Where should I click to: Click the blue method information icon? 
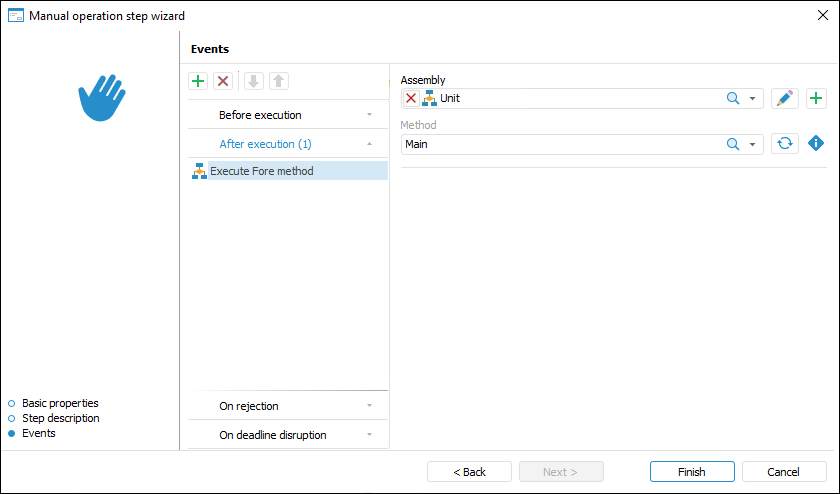[x=816, y=144]
